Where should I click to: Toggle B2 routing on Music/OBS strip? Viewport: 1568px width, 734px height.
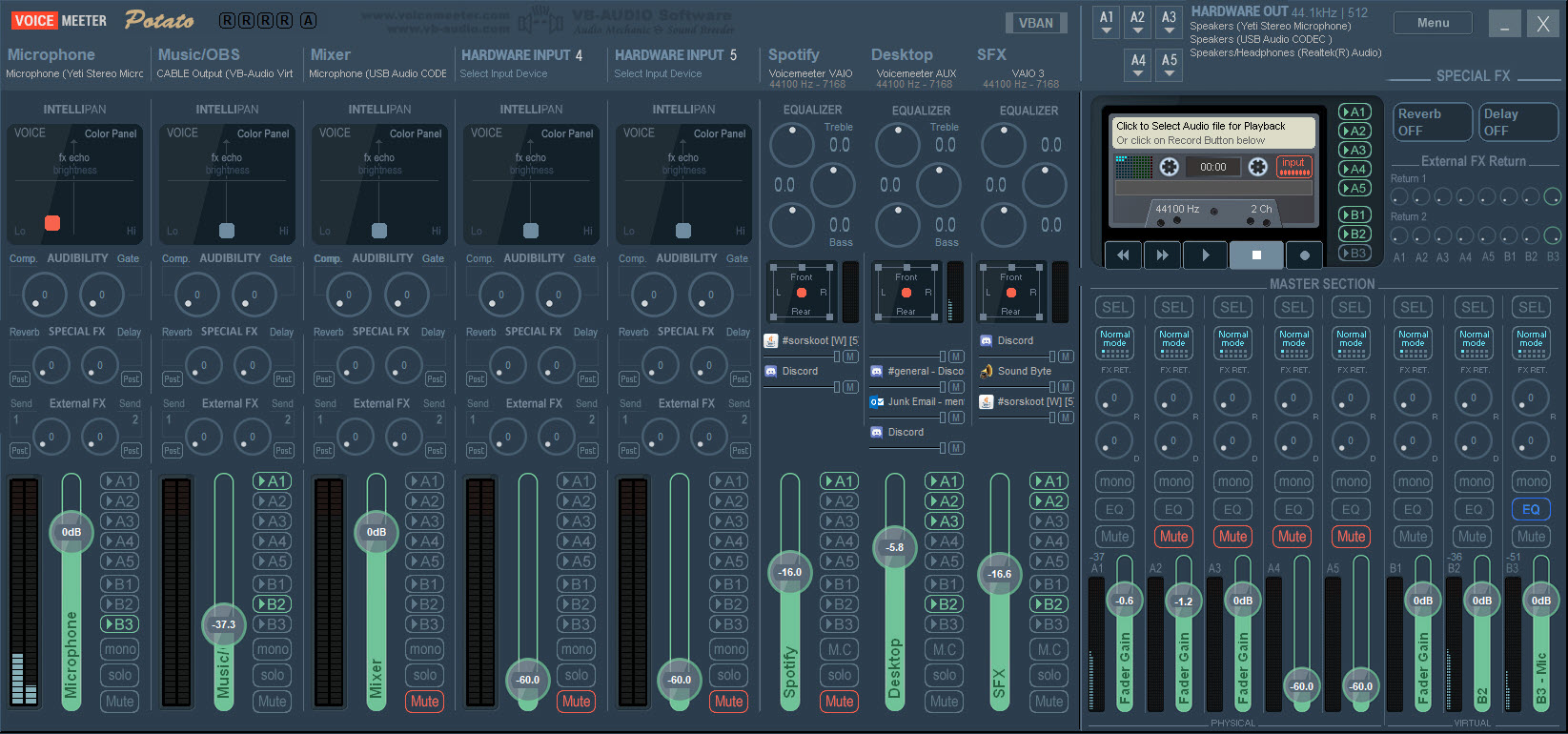pyautogui.click(x=272, y=604)
